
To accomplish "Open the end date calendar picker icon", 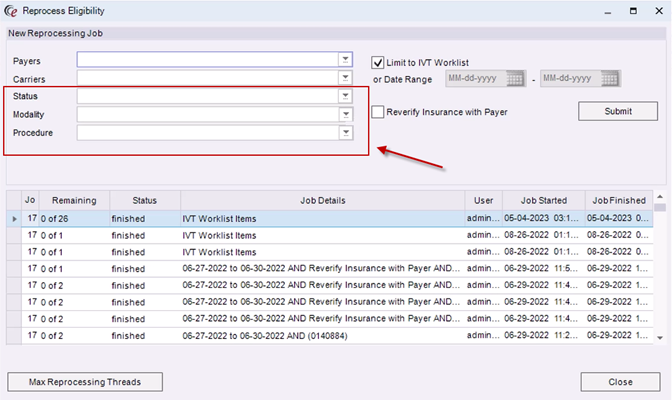I will 610,79.
